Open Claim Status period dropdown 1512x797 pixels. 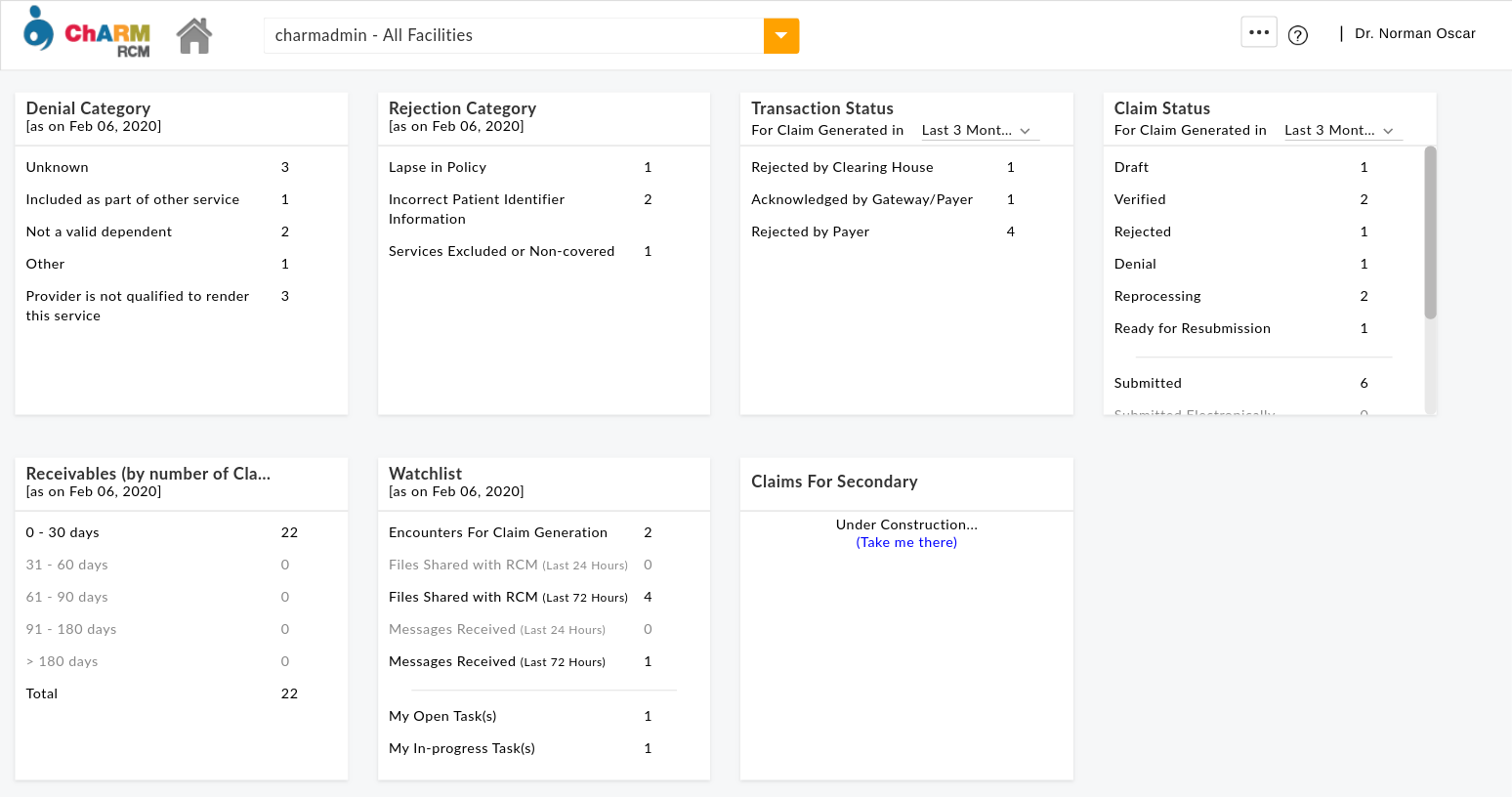[1341, 131]
